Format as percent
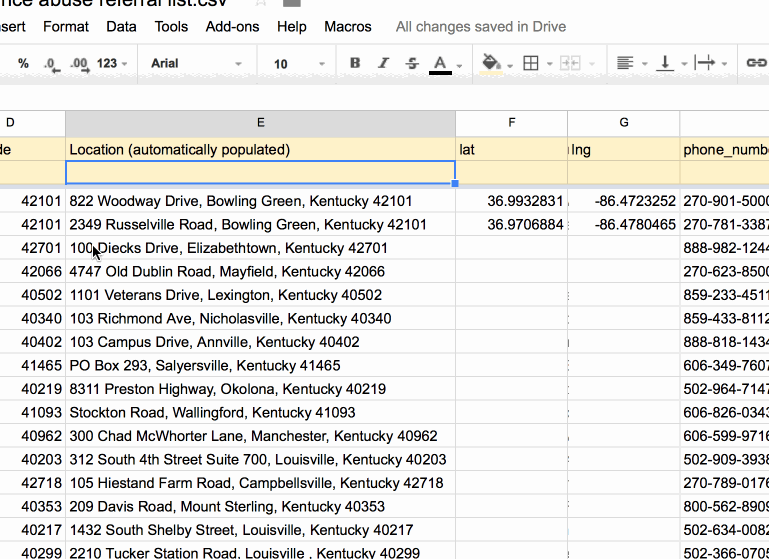The height and width of the screenshot is (559, 769). pyautogui.click(x=23, y=63)
